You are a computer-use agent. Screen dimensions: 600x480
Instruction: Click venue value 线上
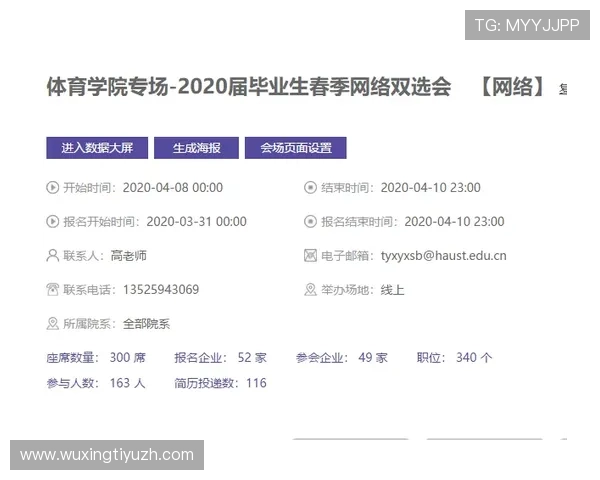pyautogui.click(x=393, y=290)
